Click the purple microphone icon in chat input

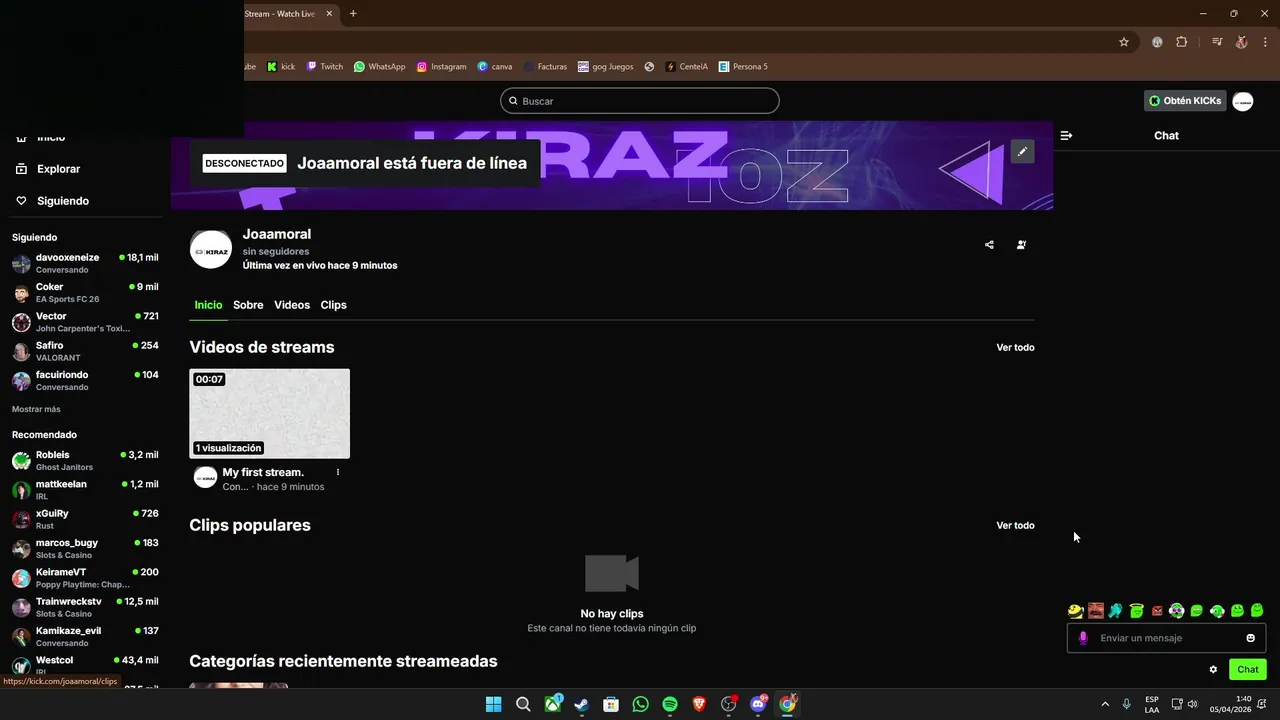pyautogui.click(x=1083, y=638)
